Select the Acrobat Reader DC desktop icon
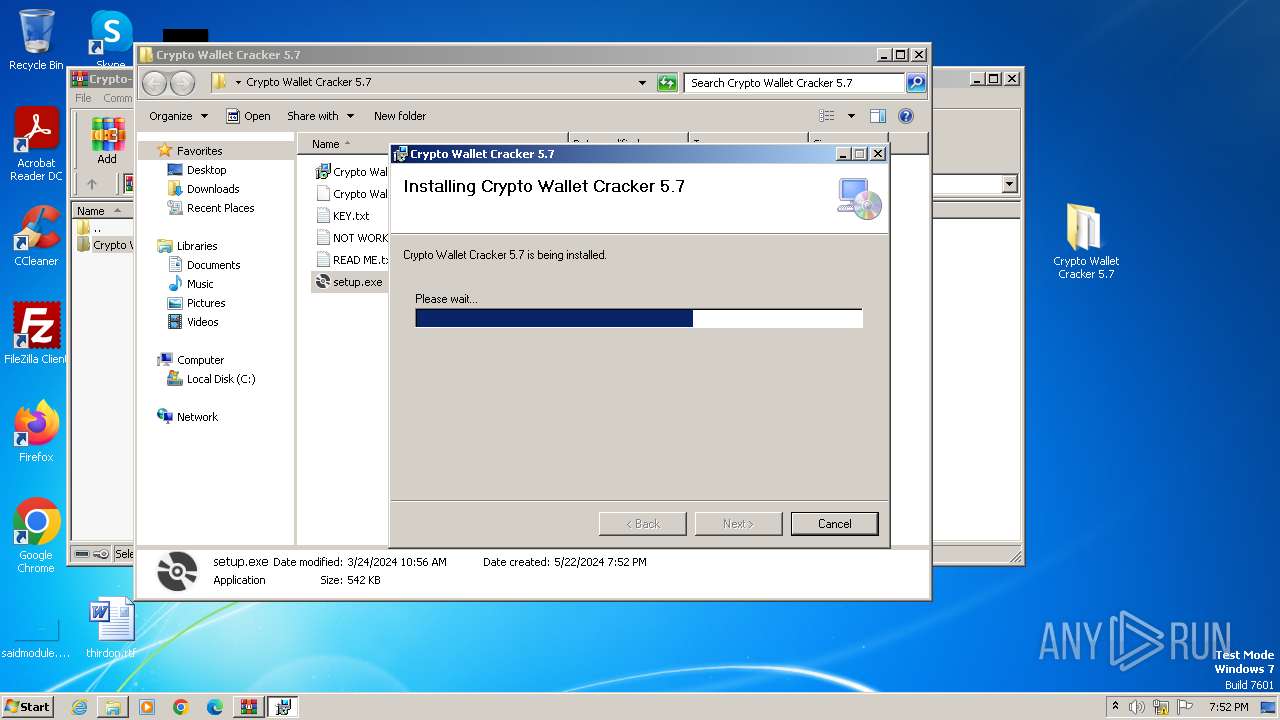1280x720 pixels. [x=36, y=145]
